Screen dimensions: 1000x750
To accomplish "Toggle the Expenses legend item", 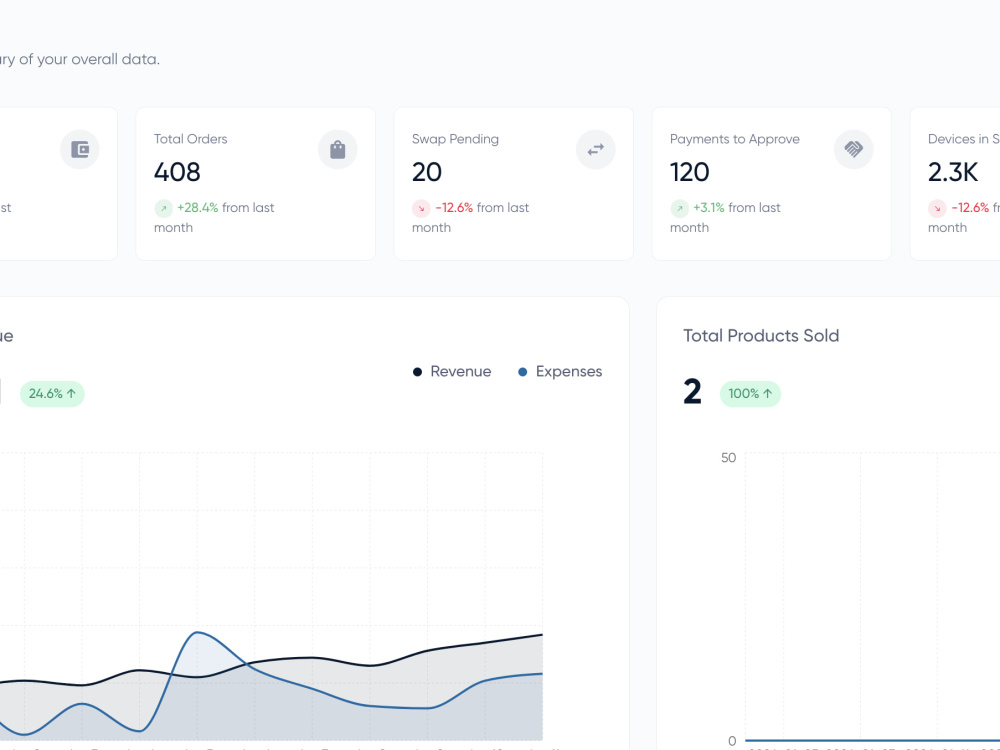I will tap(560, 371).
